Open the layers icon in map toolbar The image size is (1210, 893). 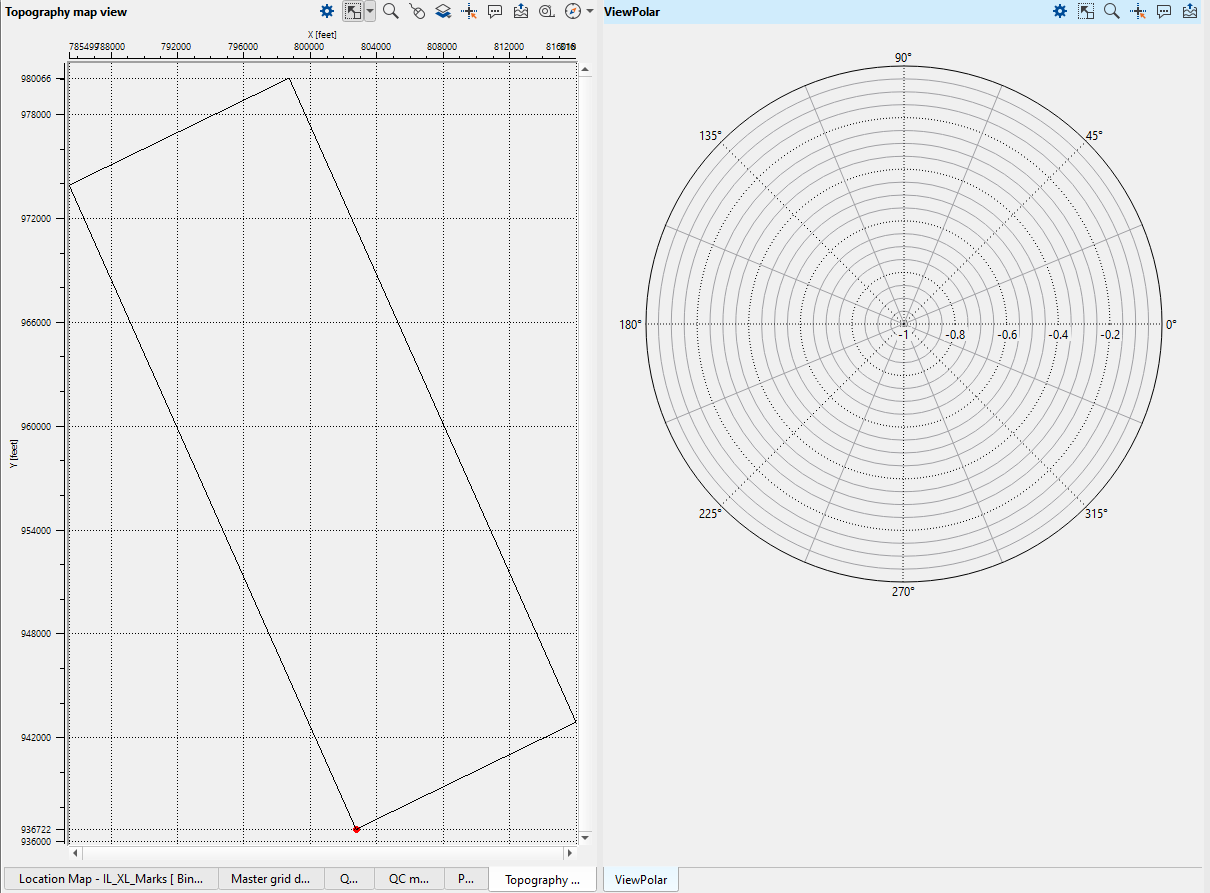[x=443, y=11]
